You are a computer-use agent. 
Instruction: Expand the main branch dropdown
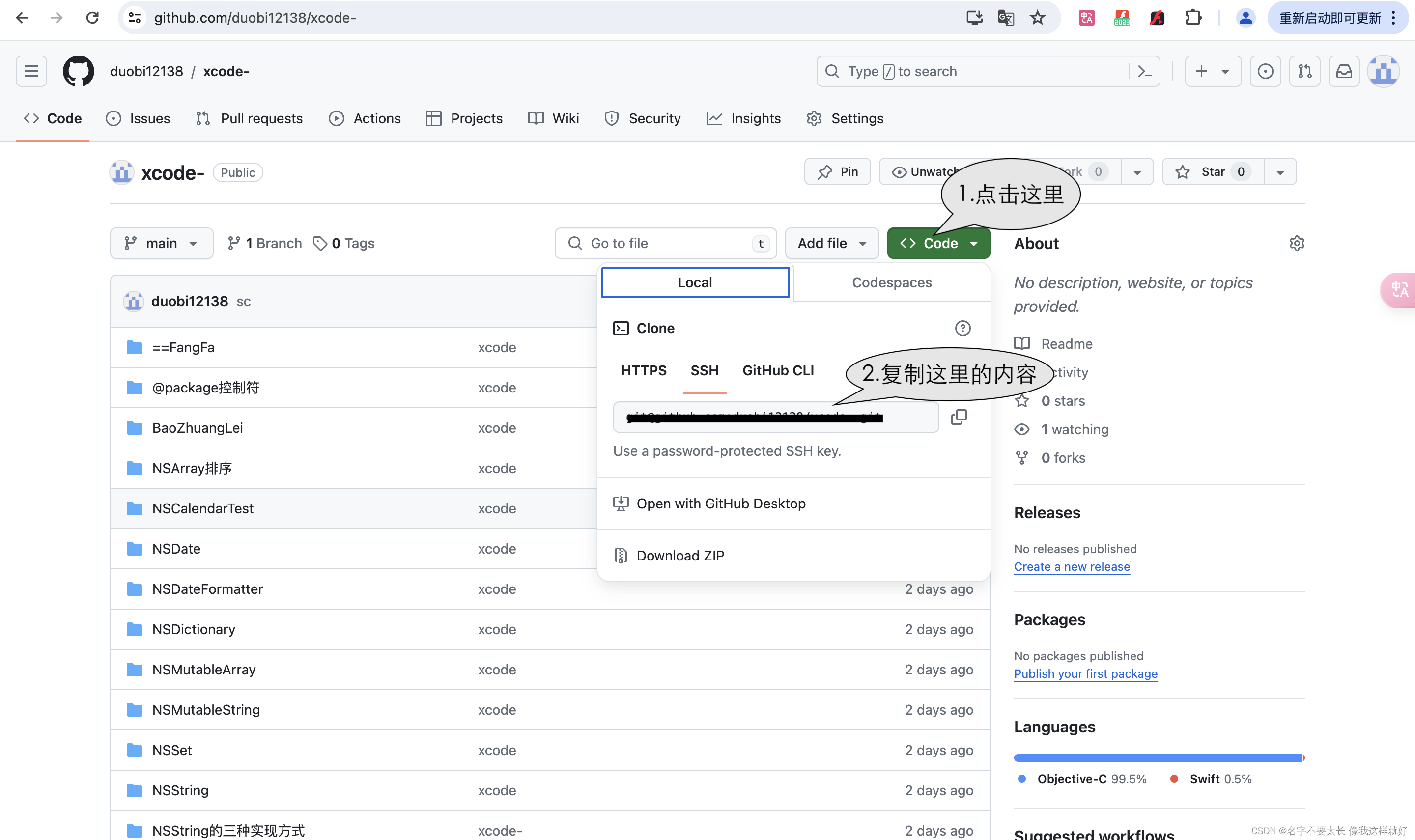[x=161, y=243]
